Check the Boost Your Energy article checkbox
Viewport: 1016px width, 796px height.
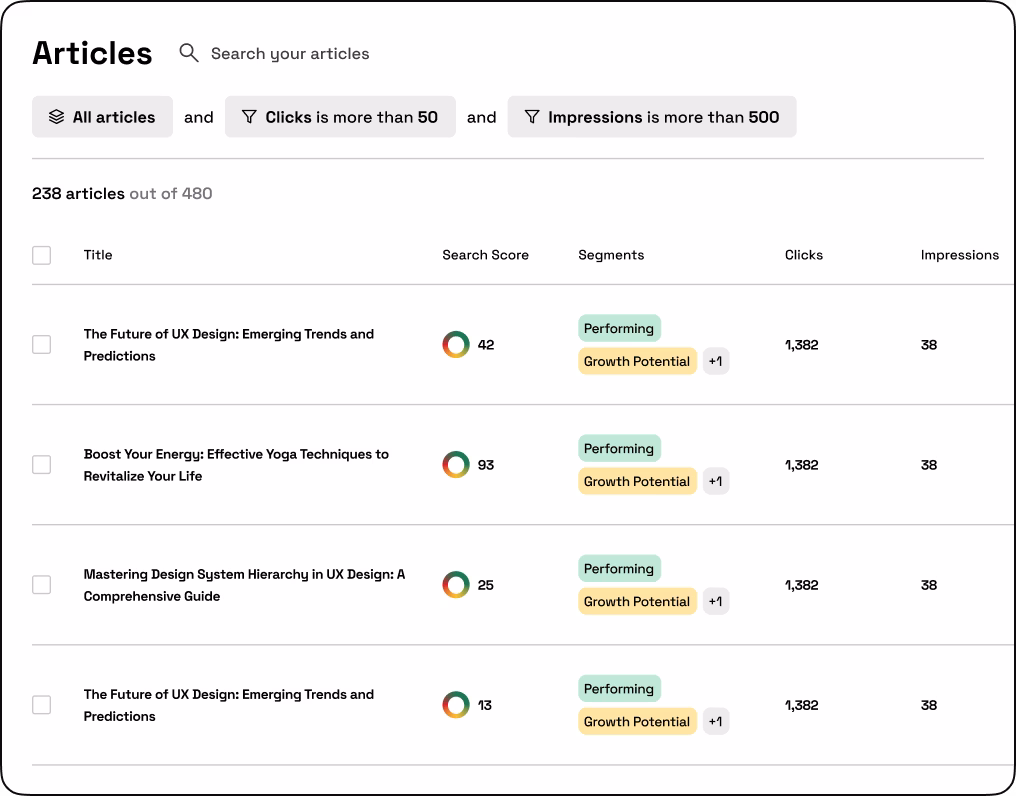(x=42, y=465)
